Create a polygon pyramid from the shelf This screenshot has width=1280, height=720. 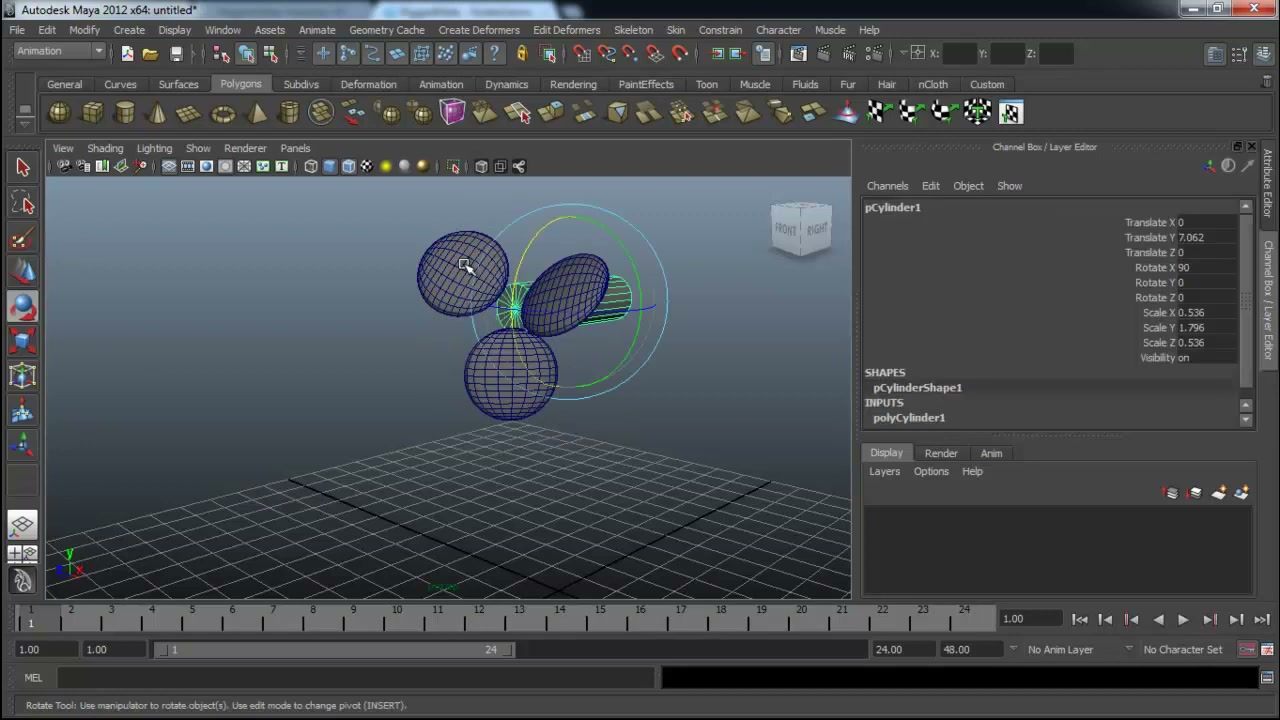tap(256, 113)
